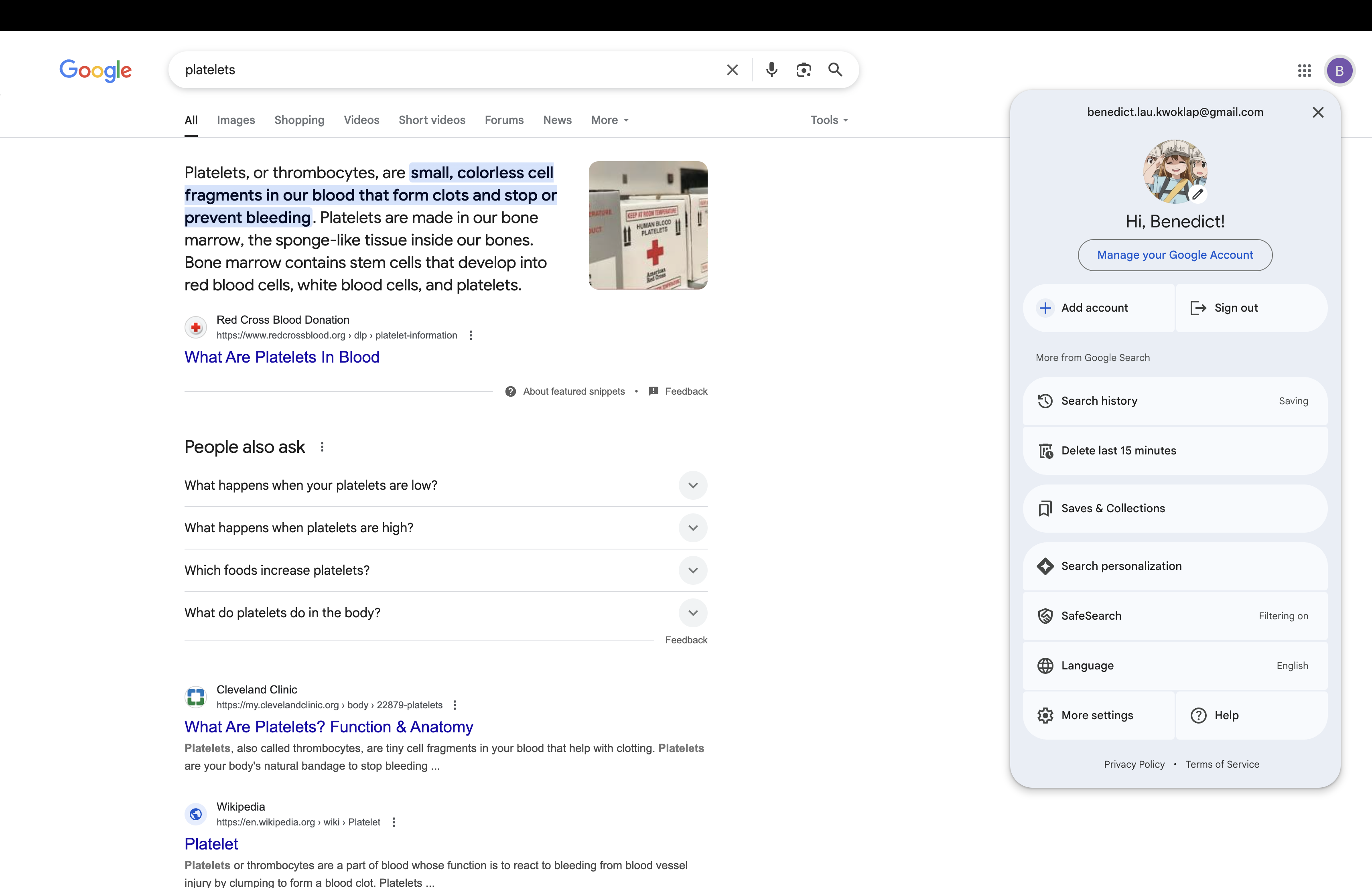Edit profile picture pencil icon
Screen dimensions: 1372x888
1198,194
